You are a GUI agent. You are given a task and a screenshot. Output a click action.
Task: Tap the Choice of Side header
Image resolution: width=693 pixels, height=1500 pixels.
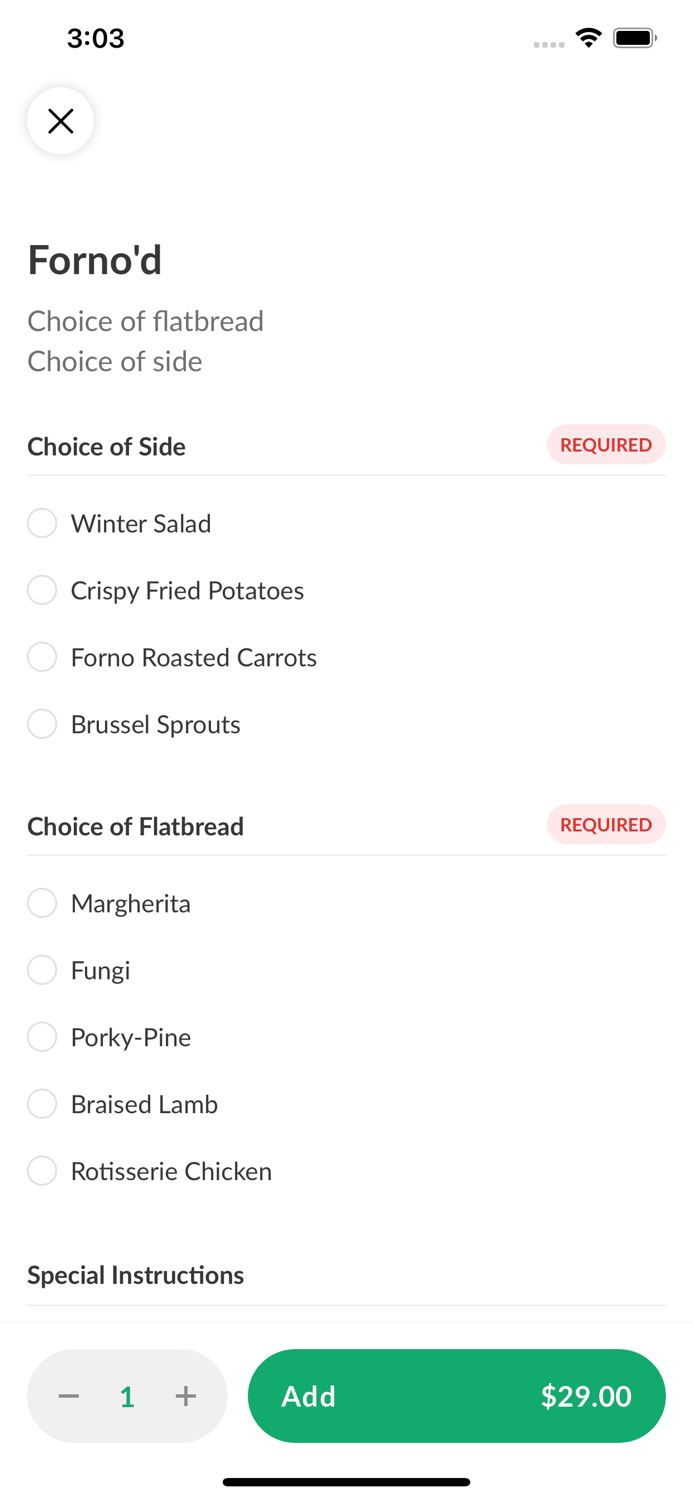click(107, 446)
